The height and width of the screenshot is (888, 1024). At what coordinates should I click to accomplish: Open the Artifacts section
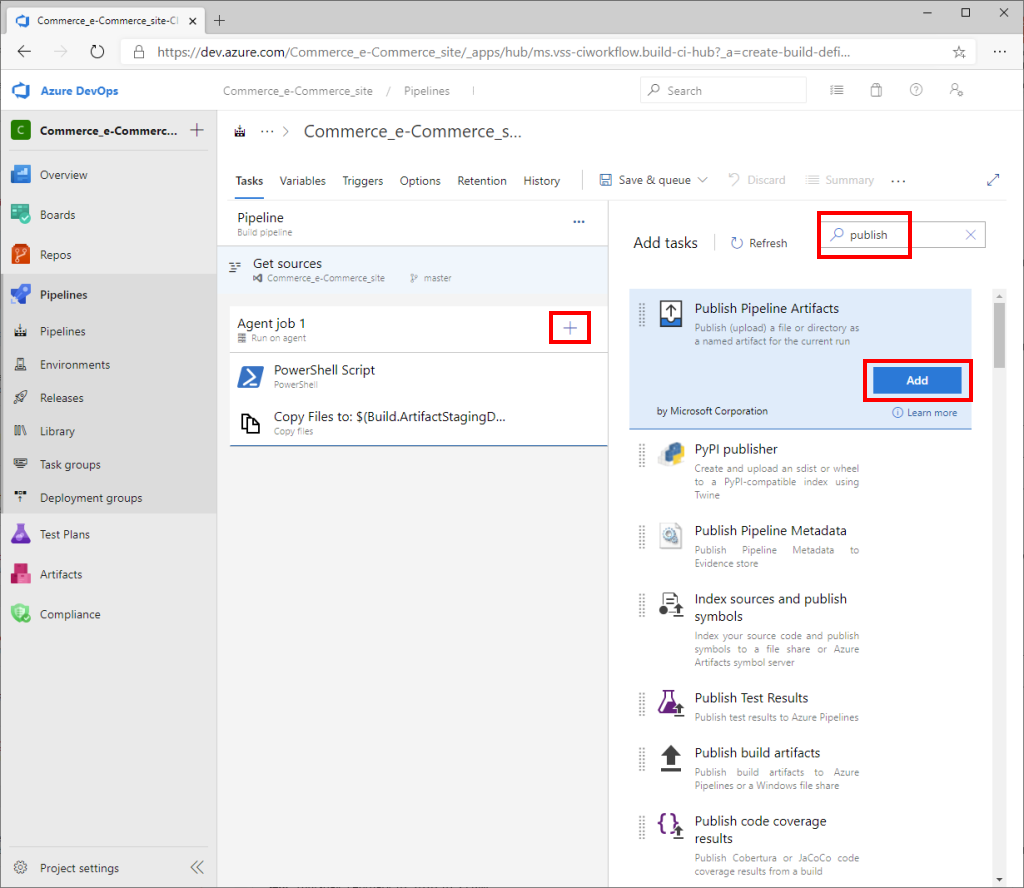(x=62, y=573)
